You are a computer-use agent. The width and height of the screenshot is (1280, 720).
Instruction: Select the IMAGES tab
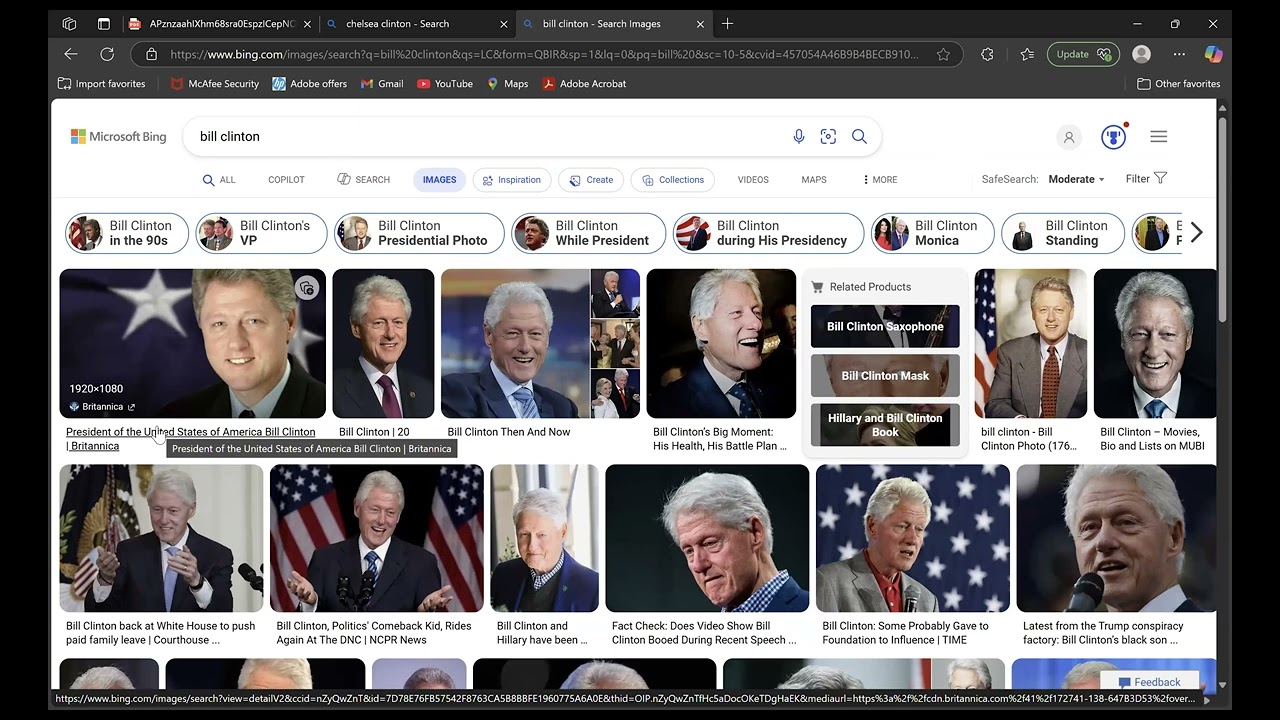(x=439, y=180)
